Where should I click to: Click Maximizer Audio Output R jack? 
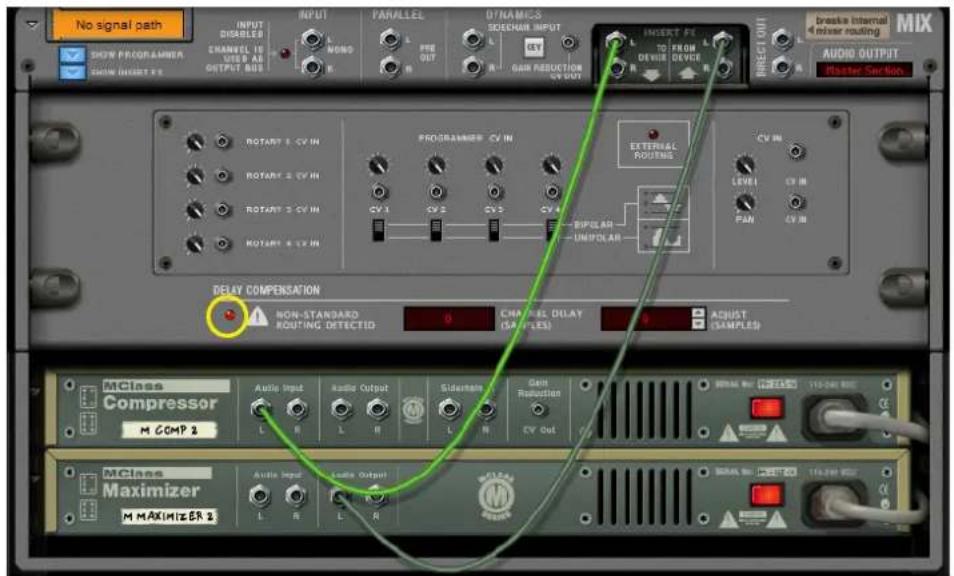tap(375, 496)
